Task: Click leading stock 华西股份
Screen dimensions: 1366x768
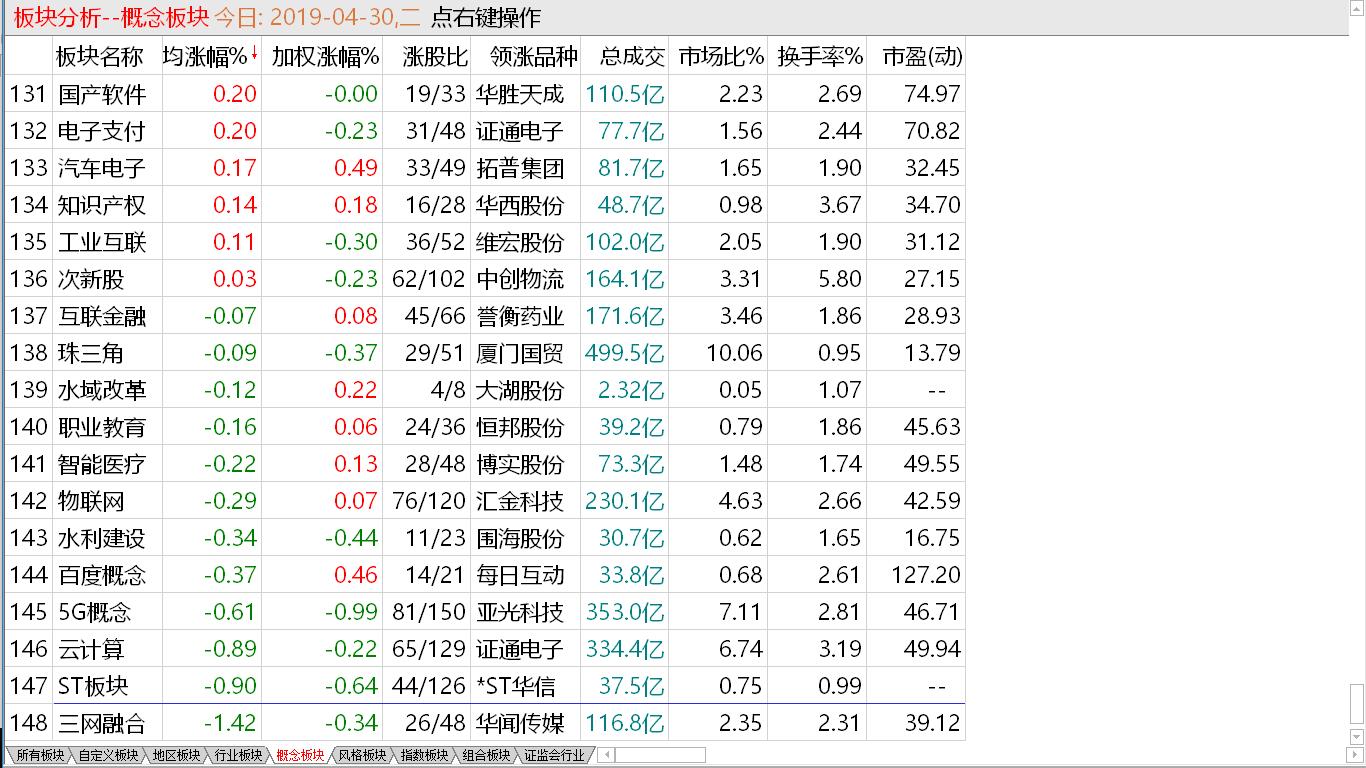Action: click(520, 205)
